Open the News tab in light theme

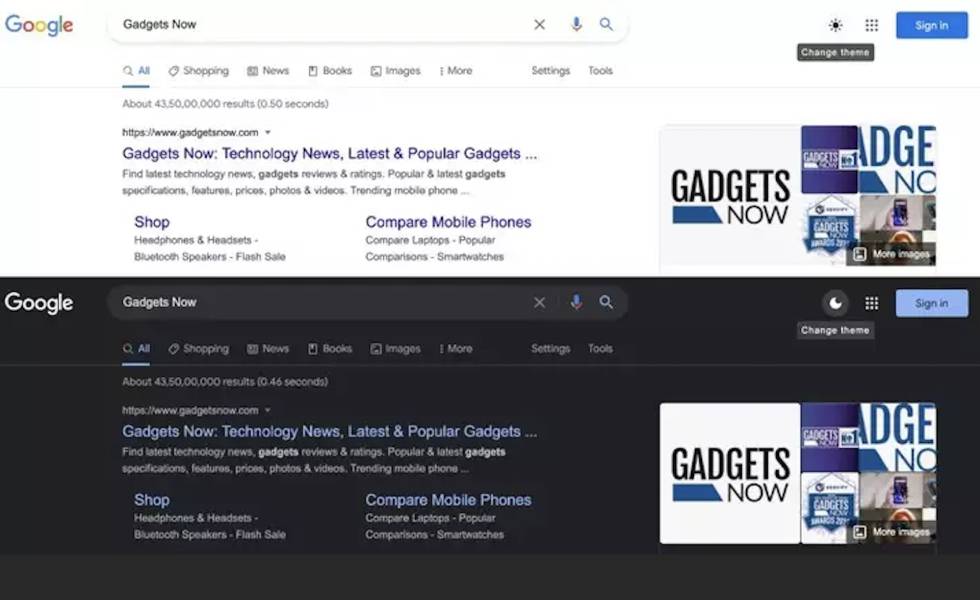pyautogui.click(x=268, y=71)
